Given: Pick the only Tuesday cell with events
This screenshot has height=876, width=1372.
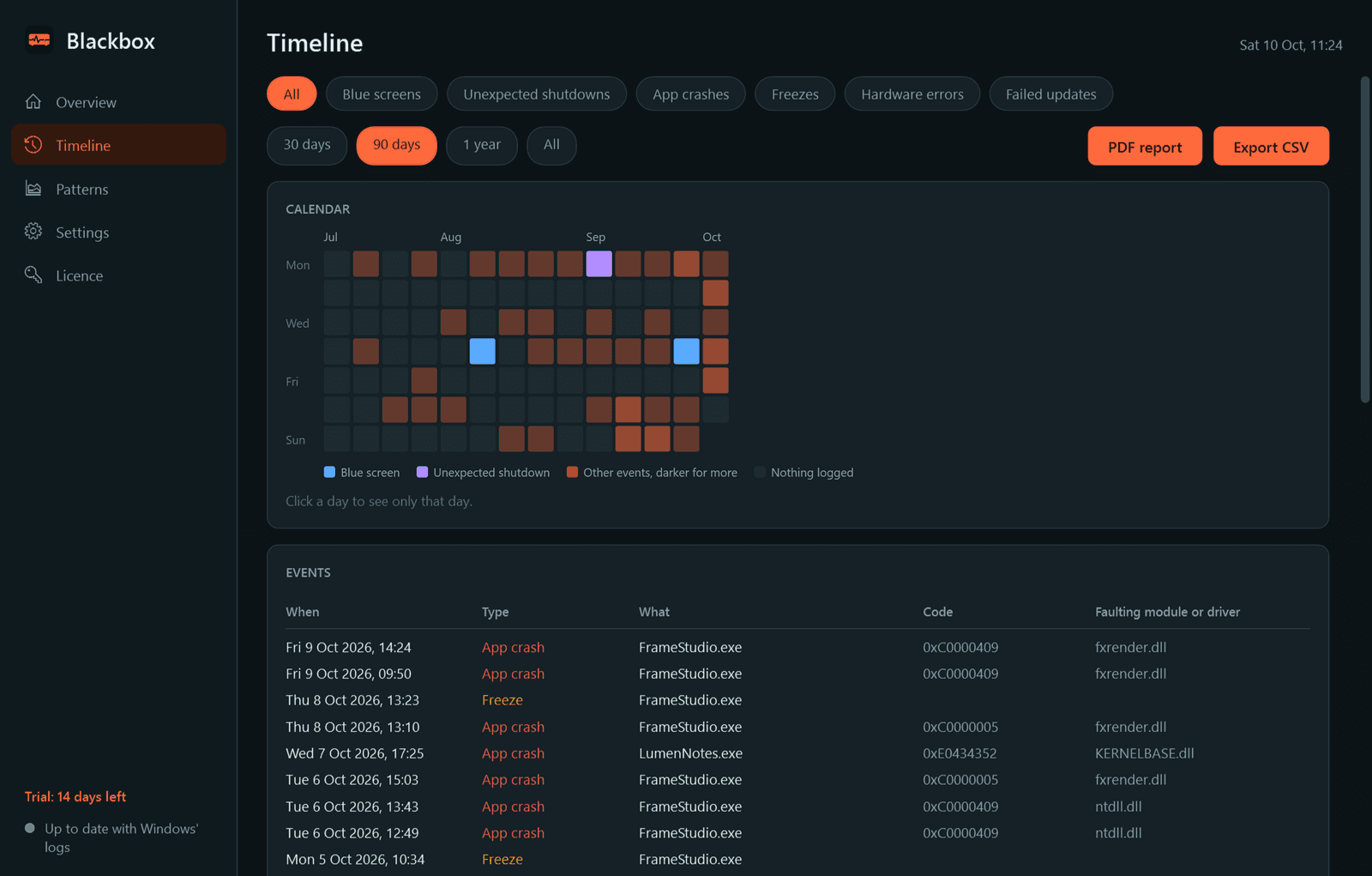Looking at the screenshot, I should click(x=715, y=293).
